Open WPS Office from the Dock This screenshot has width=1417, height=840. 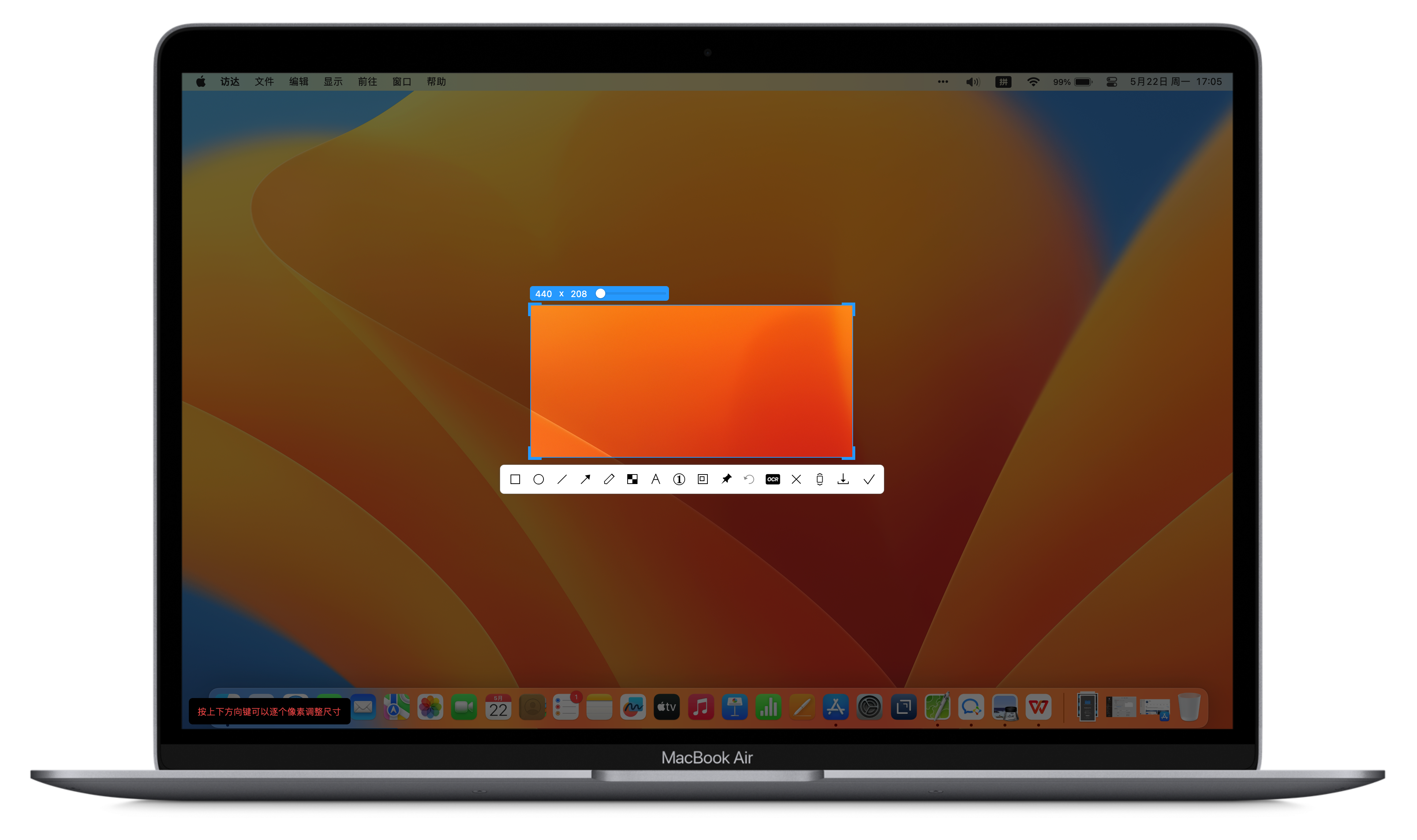tap(1038, 707)
